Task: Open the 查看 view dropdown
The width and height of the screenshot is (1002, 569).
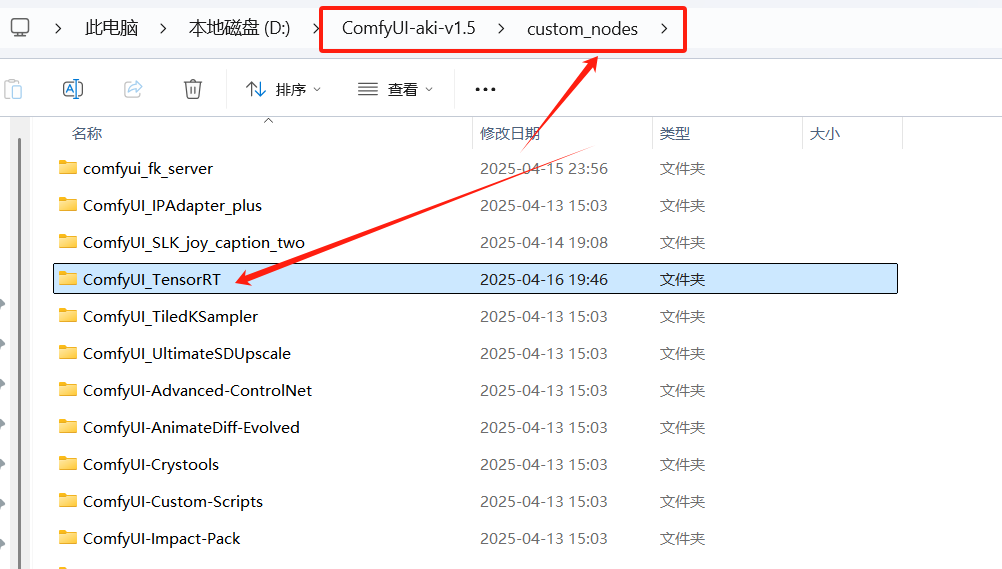Action: pos(396,90)
